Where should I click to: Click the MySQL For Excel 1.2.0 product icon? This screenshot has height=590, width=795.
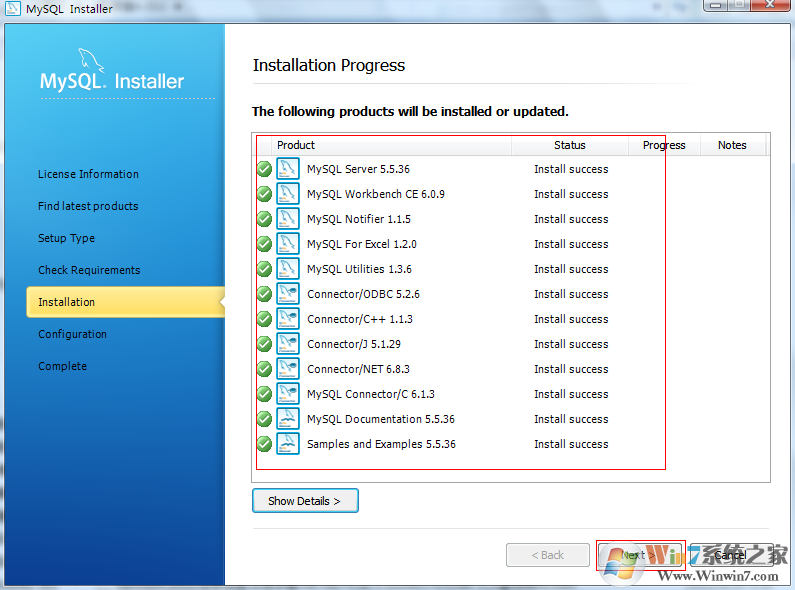pyautogui.click(x=287, y=244)
